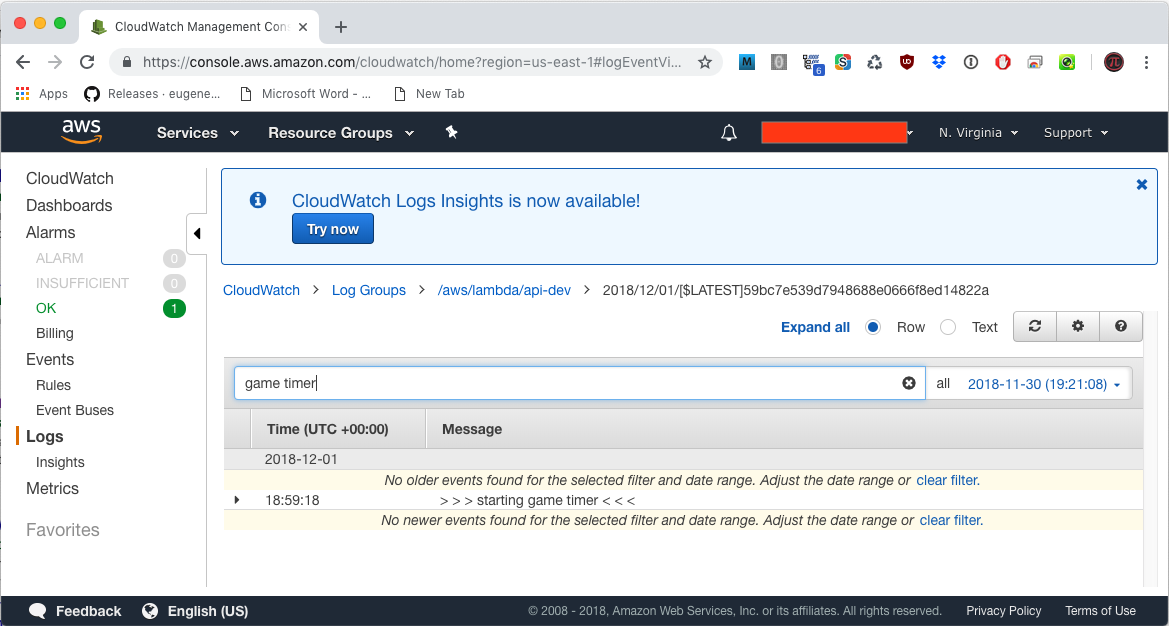Go to Log Groups breadcrumb link
The image size is (1169, 626).
369,290
